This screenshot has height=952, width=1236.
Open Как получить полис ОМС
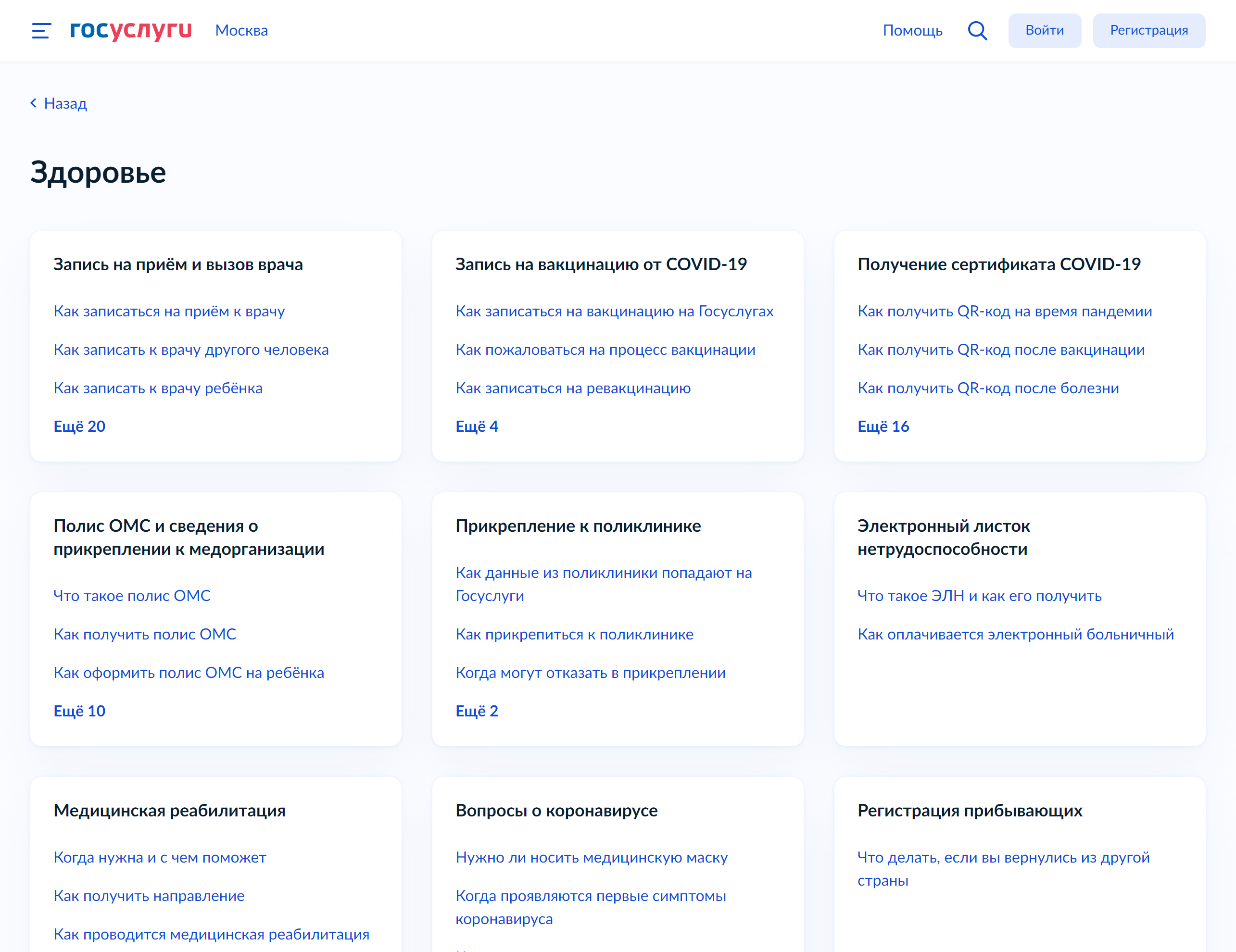[x=145, y=634]
